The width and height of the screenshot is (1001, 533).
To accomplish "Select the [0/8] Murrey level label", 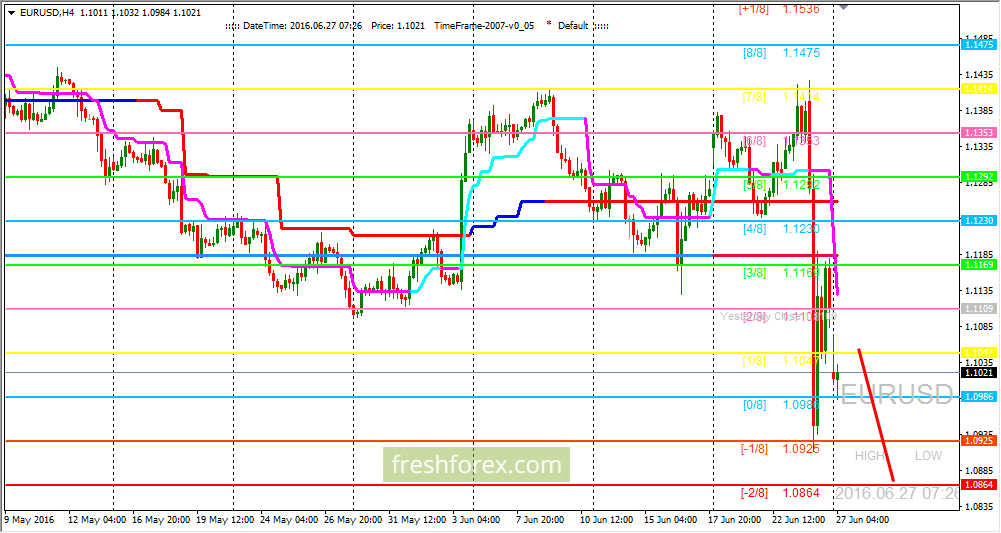I will point(754,405).
